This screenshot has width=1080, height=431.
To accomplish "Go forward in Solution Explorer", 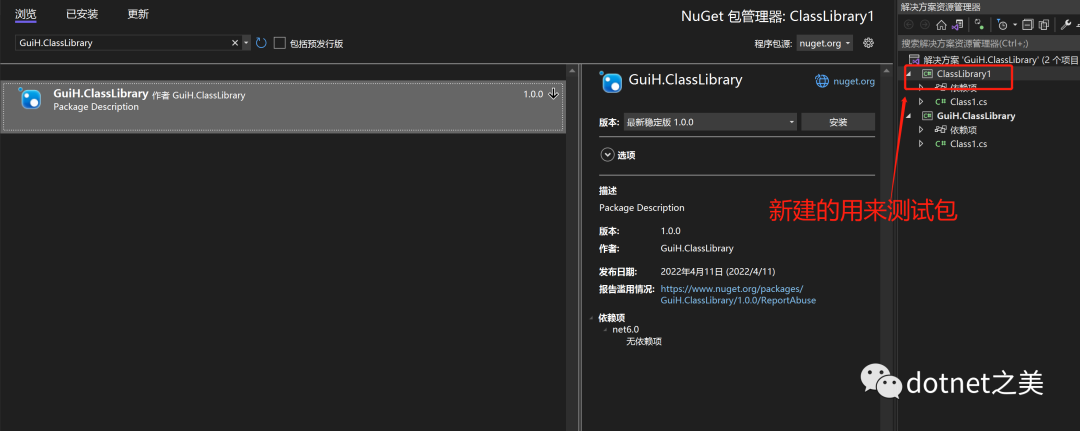I will tap(924, 25).
